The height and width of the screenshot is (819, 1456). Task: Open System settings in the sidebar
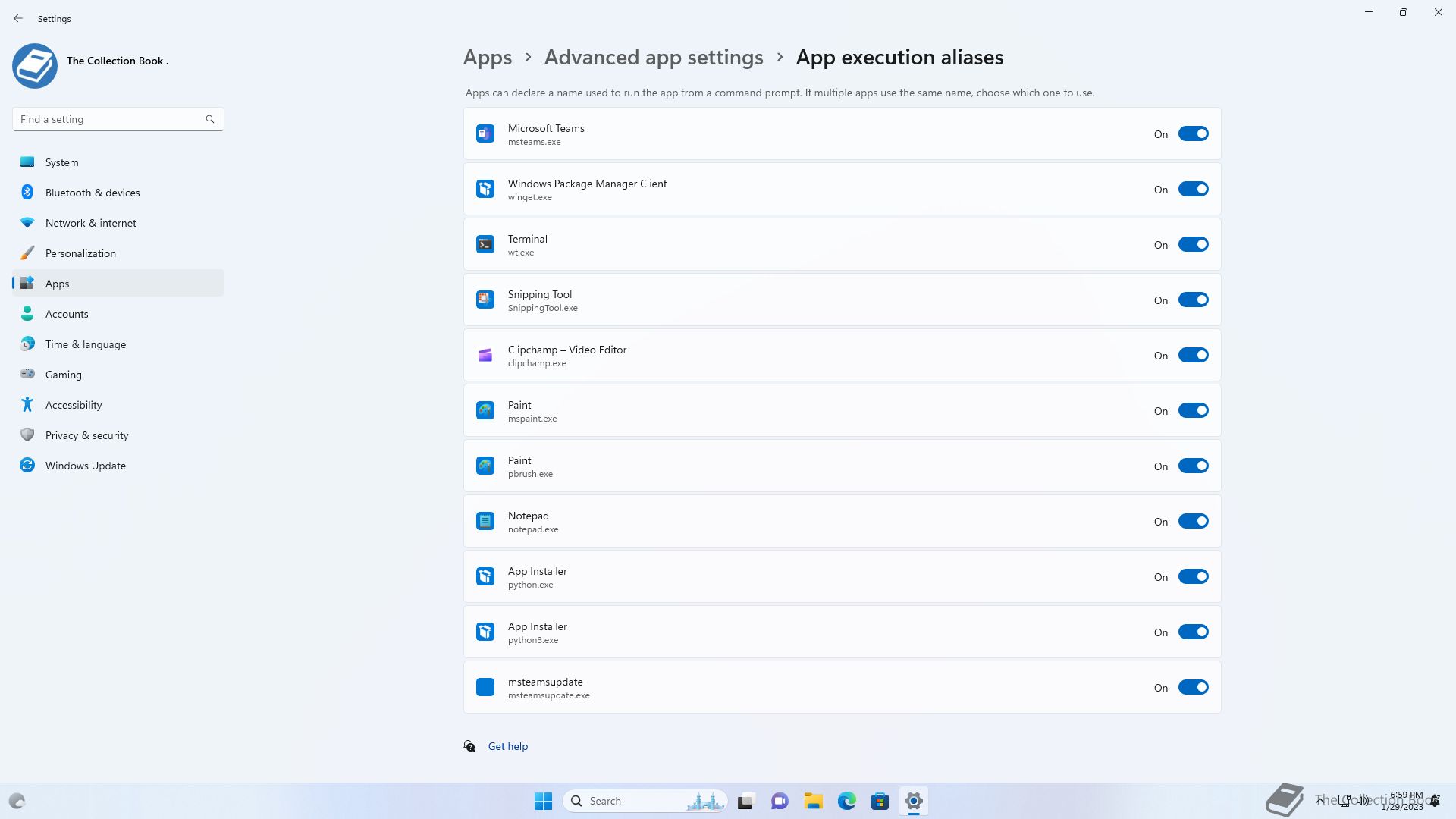click(118, 162)
